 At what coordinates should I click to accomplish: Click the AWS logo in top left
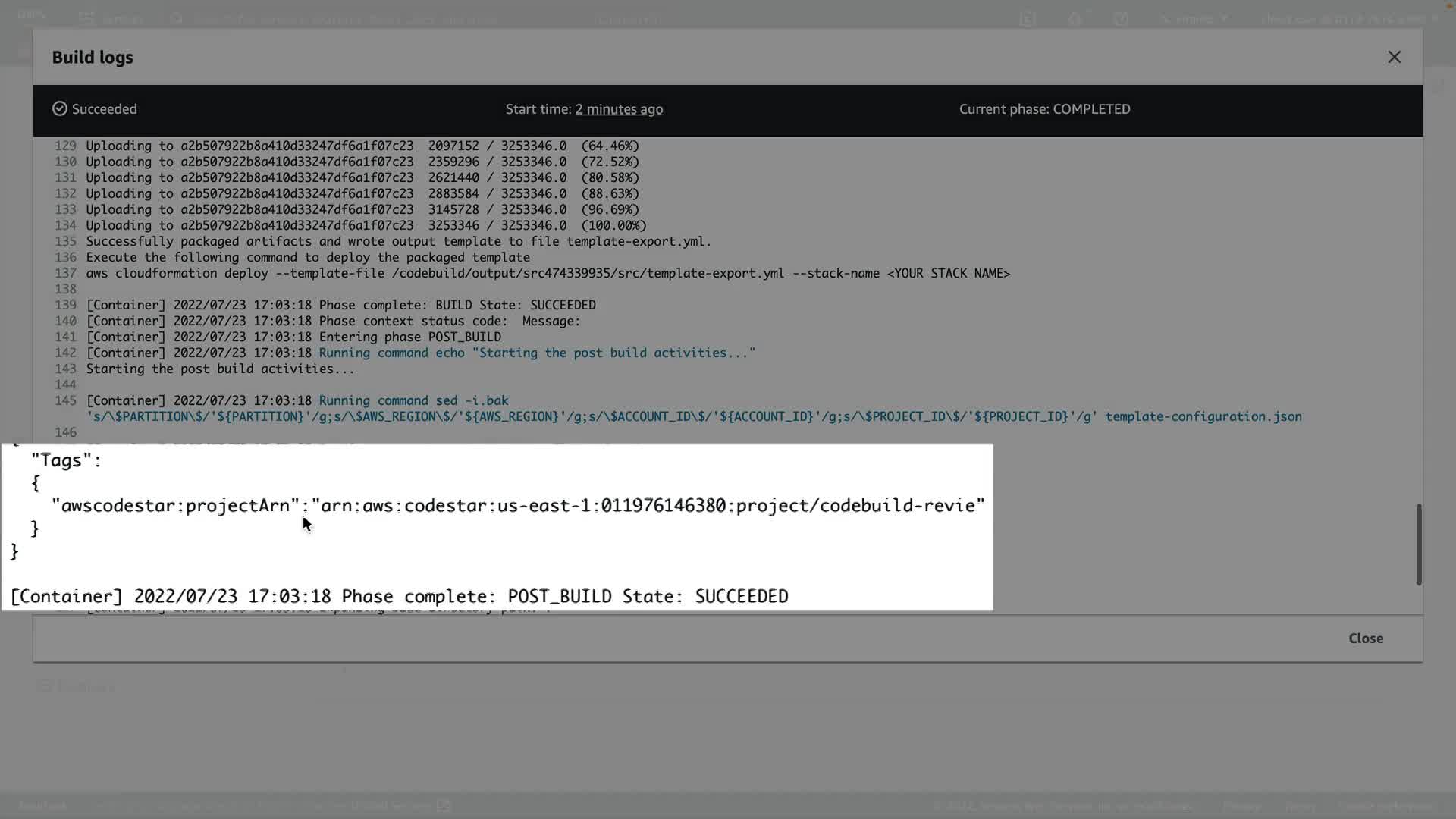click(32, 15)
